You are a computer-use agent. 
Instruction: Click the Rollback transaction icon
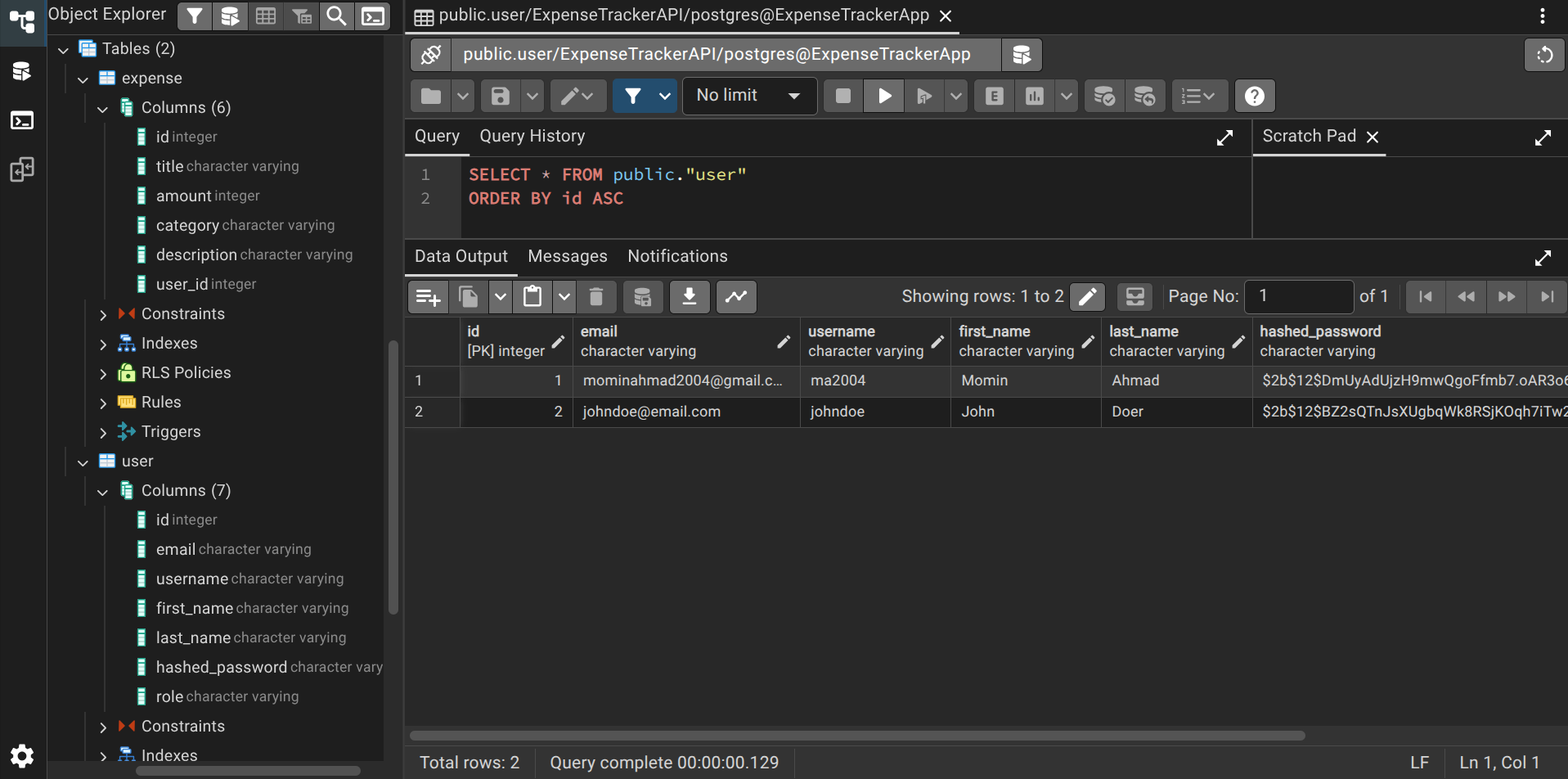coord(1144,96)
